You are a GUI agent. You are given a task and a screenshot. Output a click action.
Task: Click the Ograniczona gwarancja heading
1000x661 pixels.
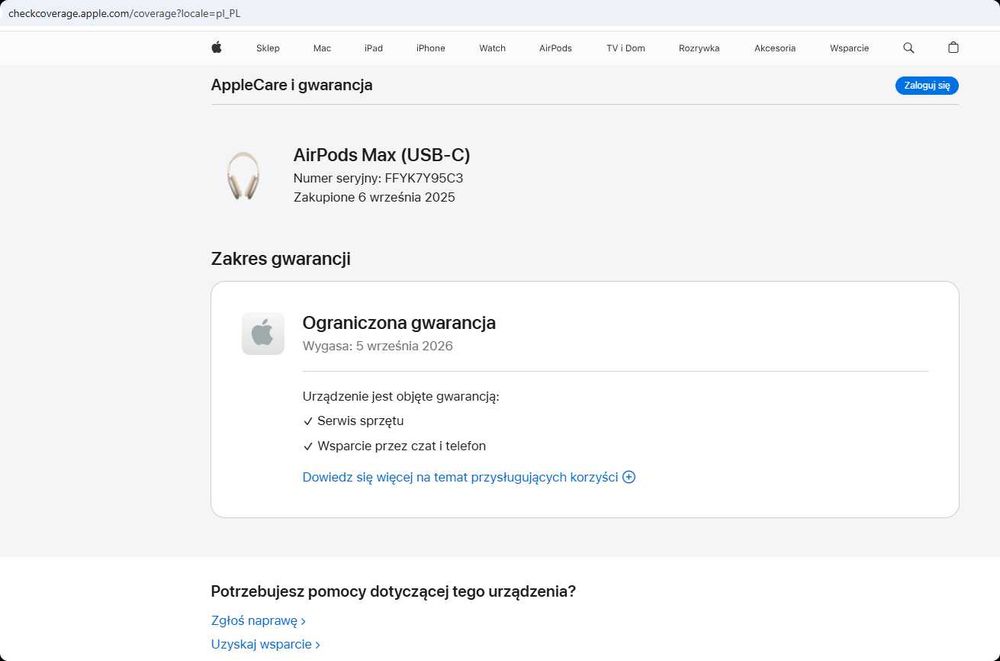[x=399, y=323]
